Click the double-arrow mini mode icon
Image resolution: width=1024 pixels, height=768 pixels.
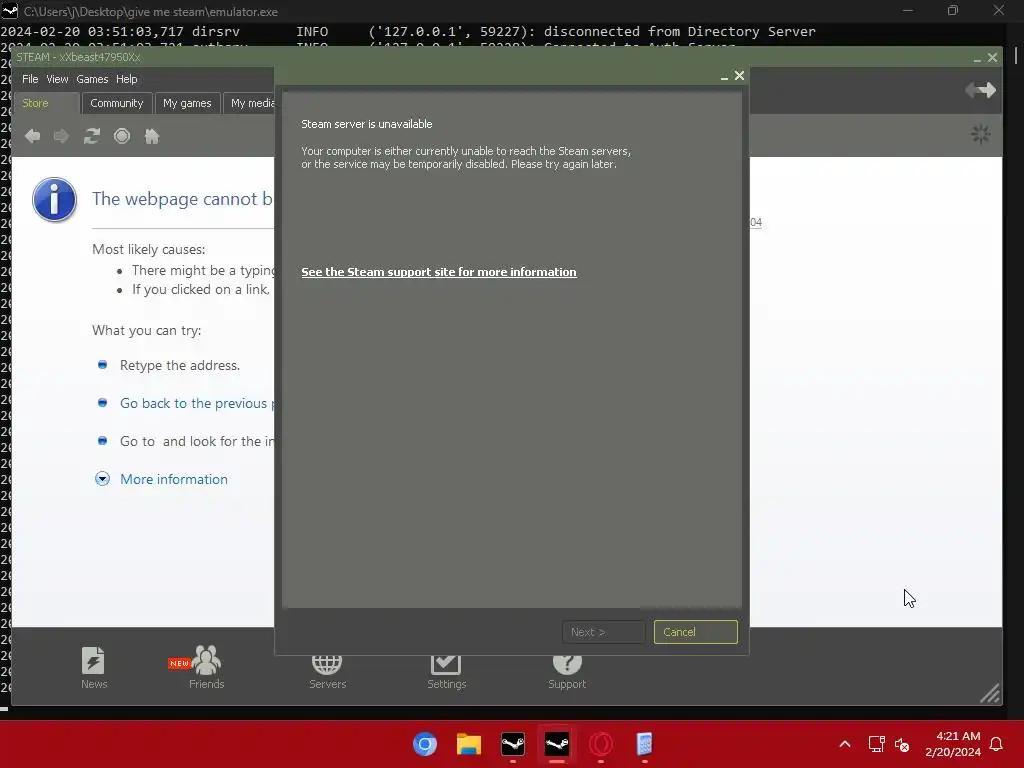pos(981,90)
